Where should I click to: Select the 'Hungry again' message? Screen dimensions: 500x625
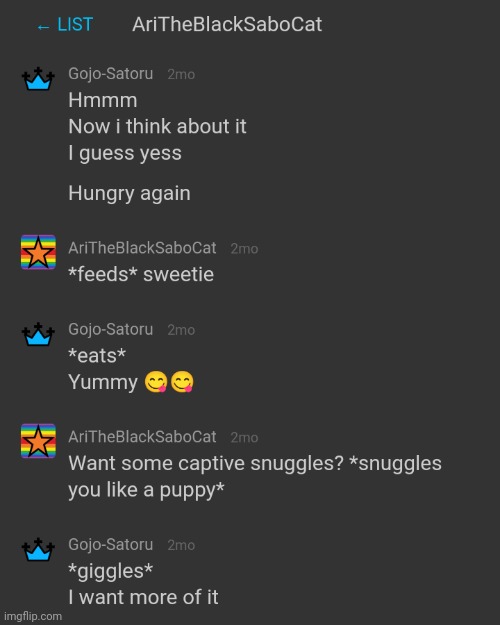pos(129,194)
